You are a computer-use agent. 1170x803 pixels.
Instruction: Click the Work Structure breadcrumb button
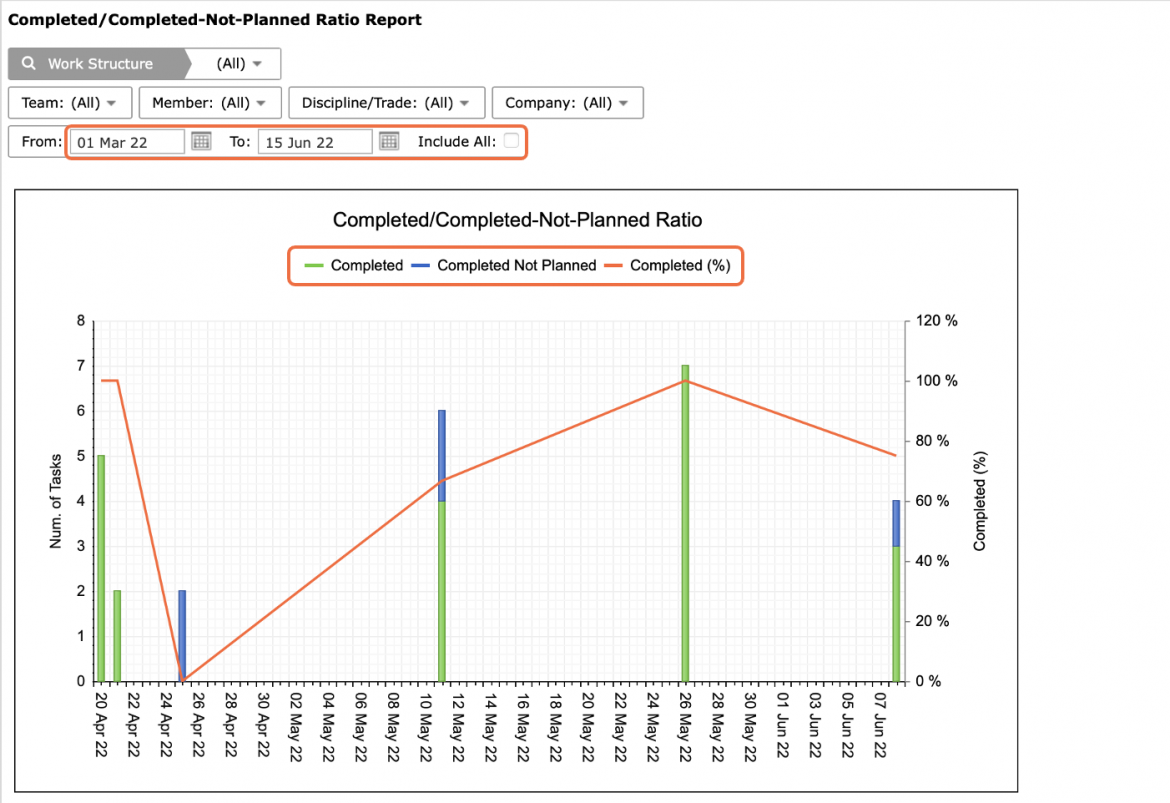[x=97, y=63]
